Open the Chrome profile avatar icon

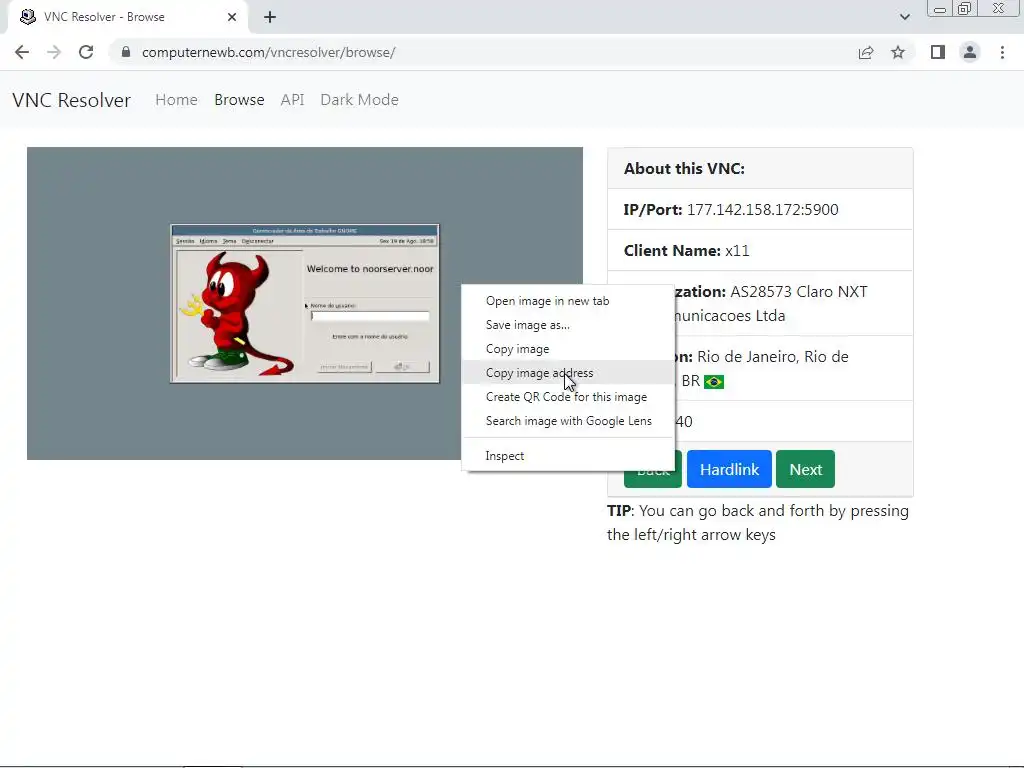click(x=970, y=52)
